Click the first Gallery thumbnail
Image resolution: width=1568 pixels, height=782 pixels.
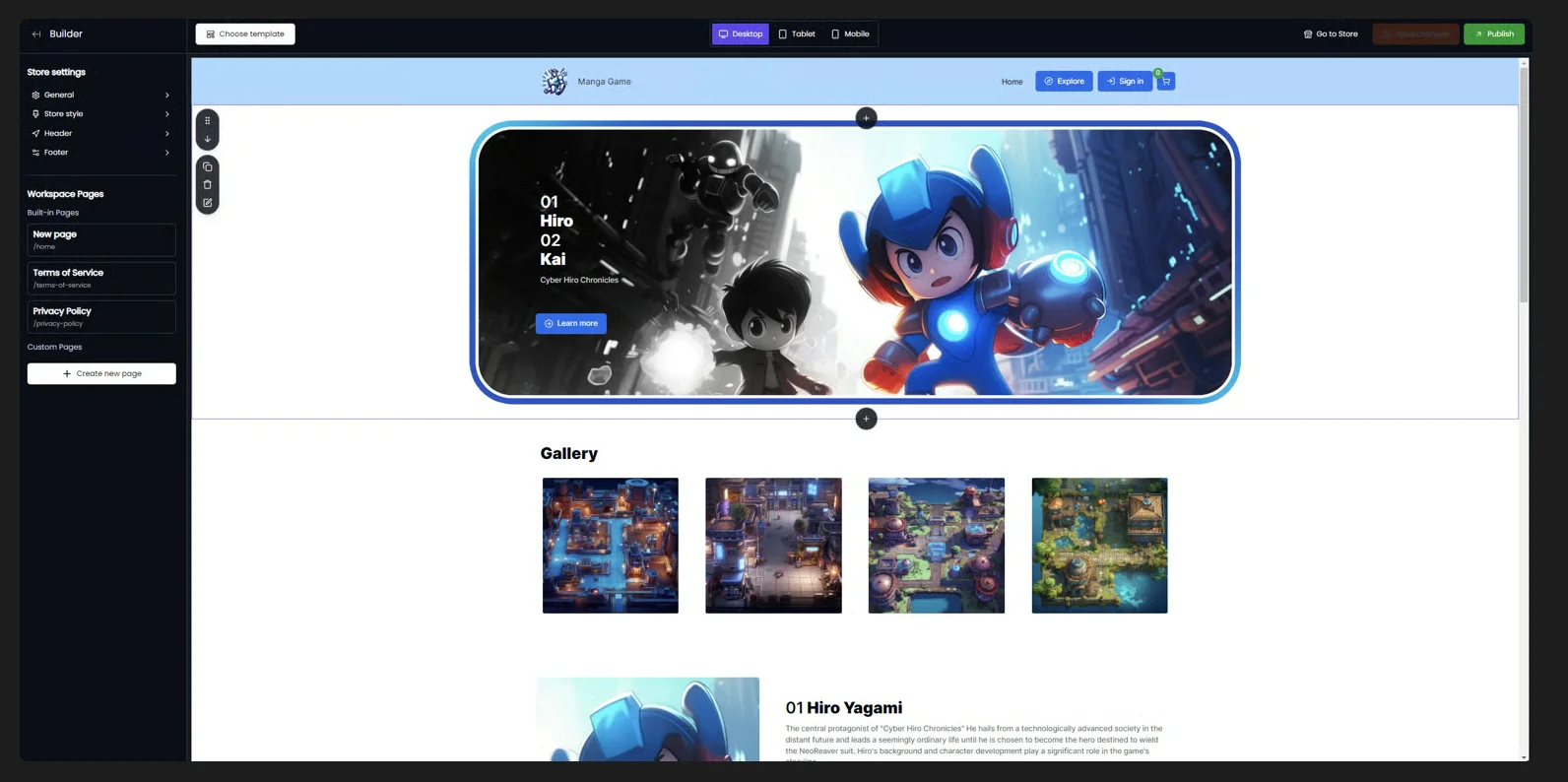click(611, 546)
